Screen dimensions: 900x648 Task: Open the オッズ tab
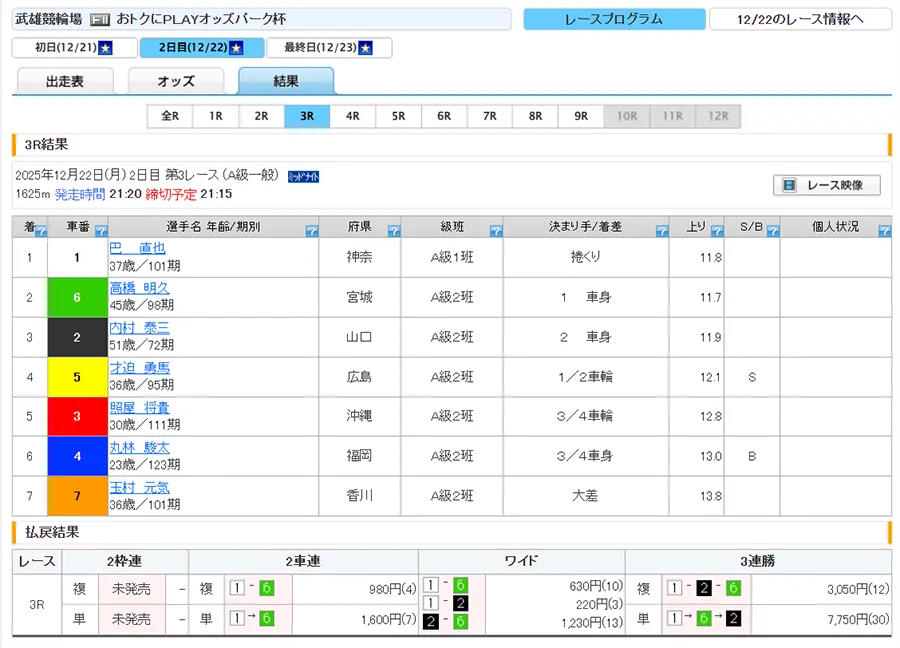coord(176,82)
